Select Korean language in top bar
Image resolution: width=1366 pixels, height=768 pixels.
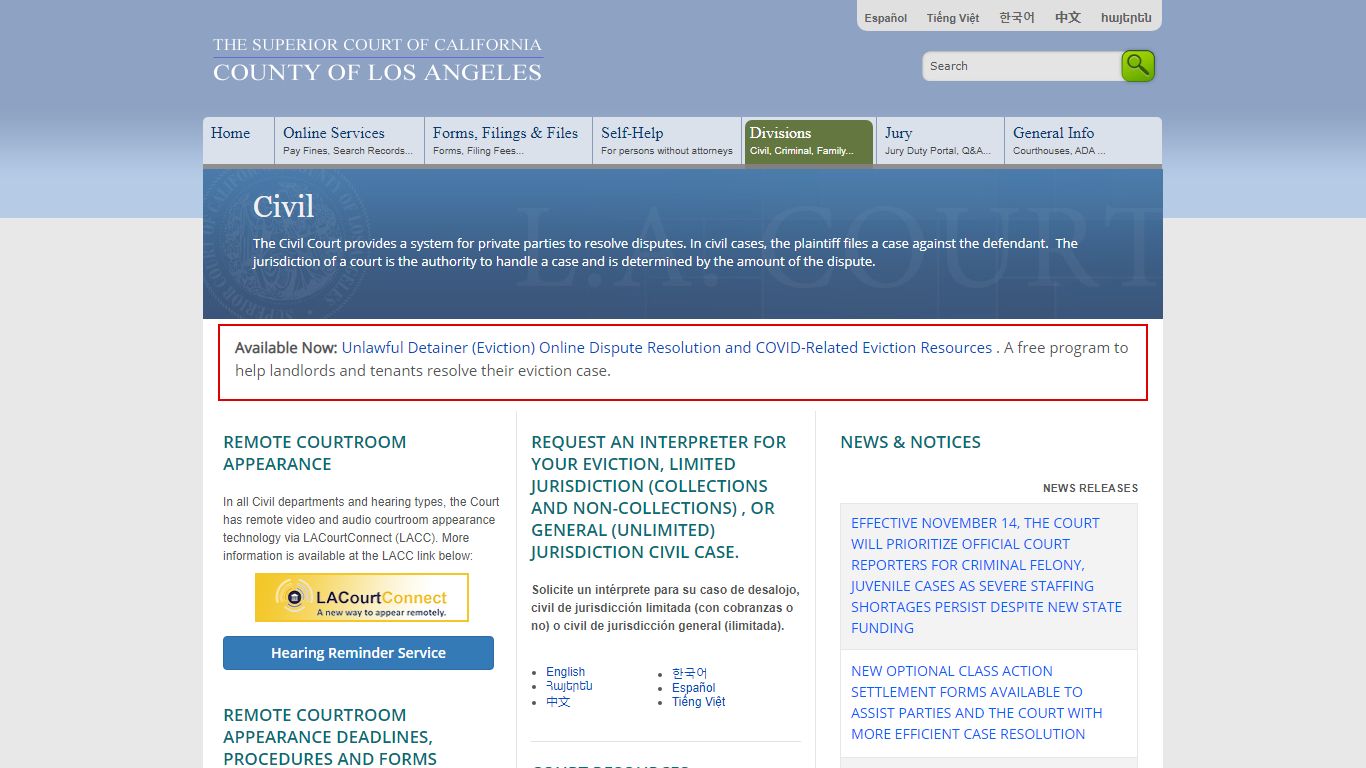pyautogui.click(x=1017, y=18)
